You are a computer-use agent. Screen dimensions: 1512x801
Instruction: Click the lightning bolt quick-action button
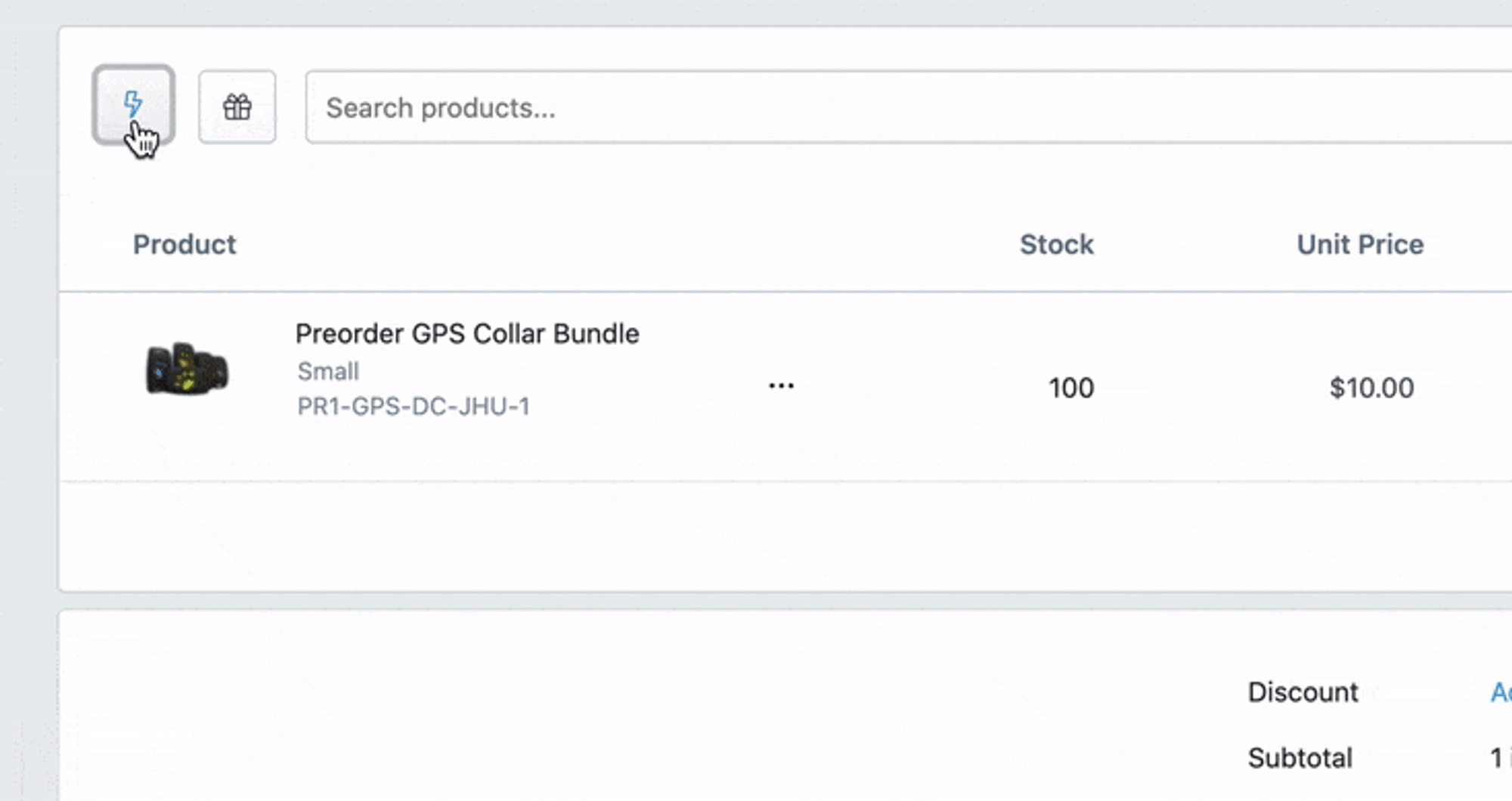(133, 105)
